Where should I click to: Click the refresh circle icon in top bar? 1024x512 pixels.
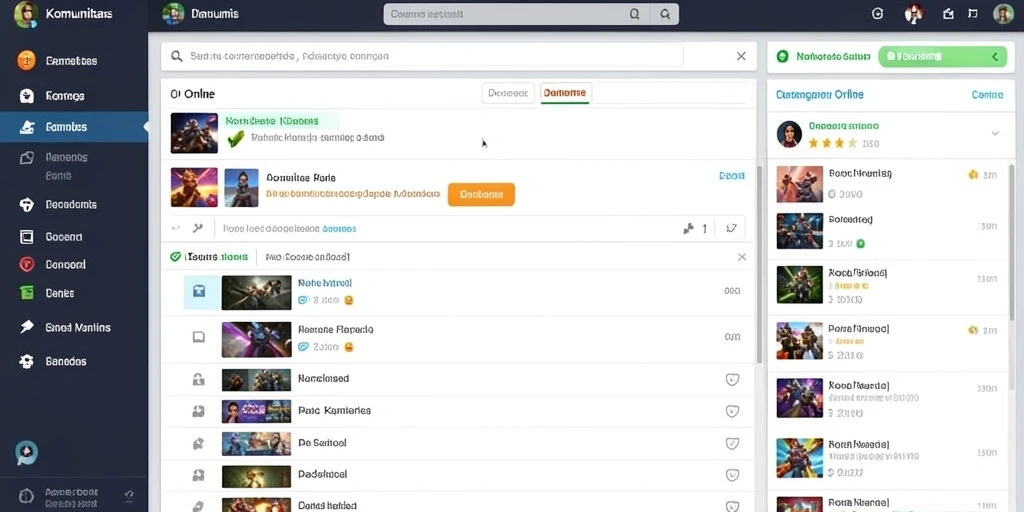click(877, 14)
